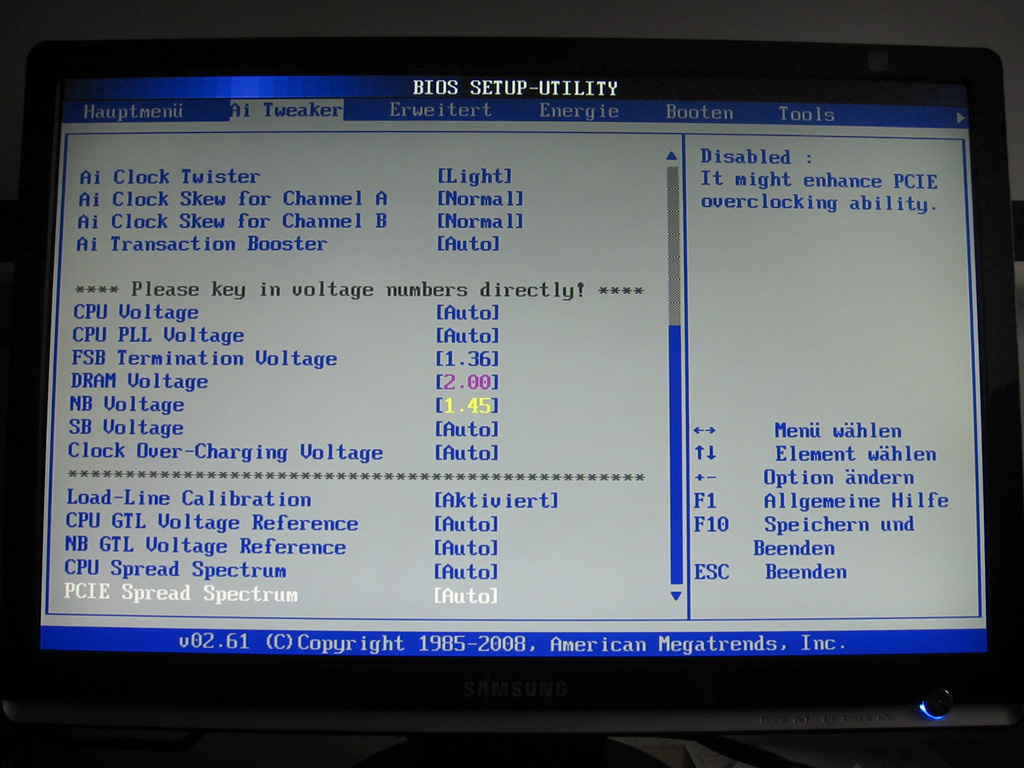The width and height of the screenshot is (1024, 768).
Task: Select the Tools tab
Action: (x=806, y=114)
